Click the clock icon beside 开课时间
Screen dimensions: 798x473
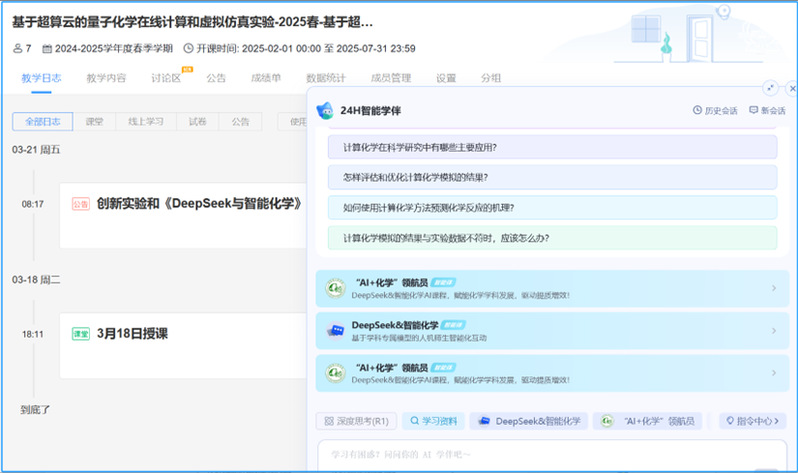[189, 48]
